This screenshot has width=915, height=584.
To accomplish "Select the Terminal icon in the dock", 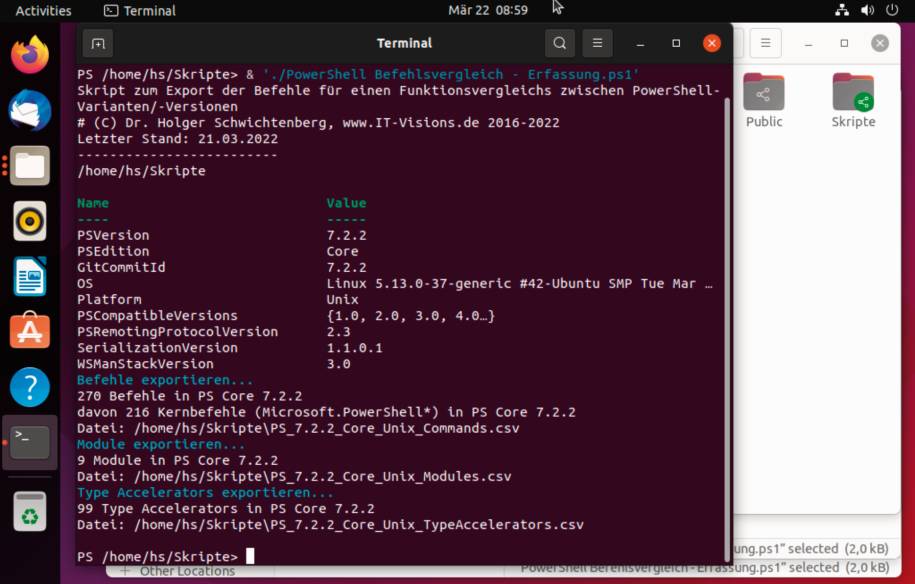I will [x=30, y=442].
